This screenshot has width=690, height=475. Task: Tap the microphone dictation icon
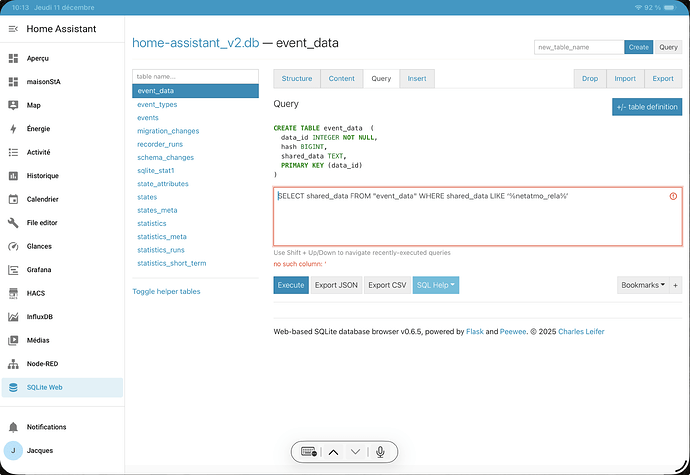381,452
